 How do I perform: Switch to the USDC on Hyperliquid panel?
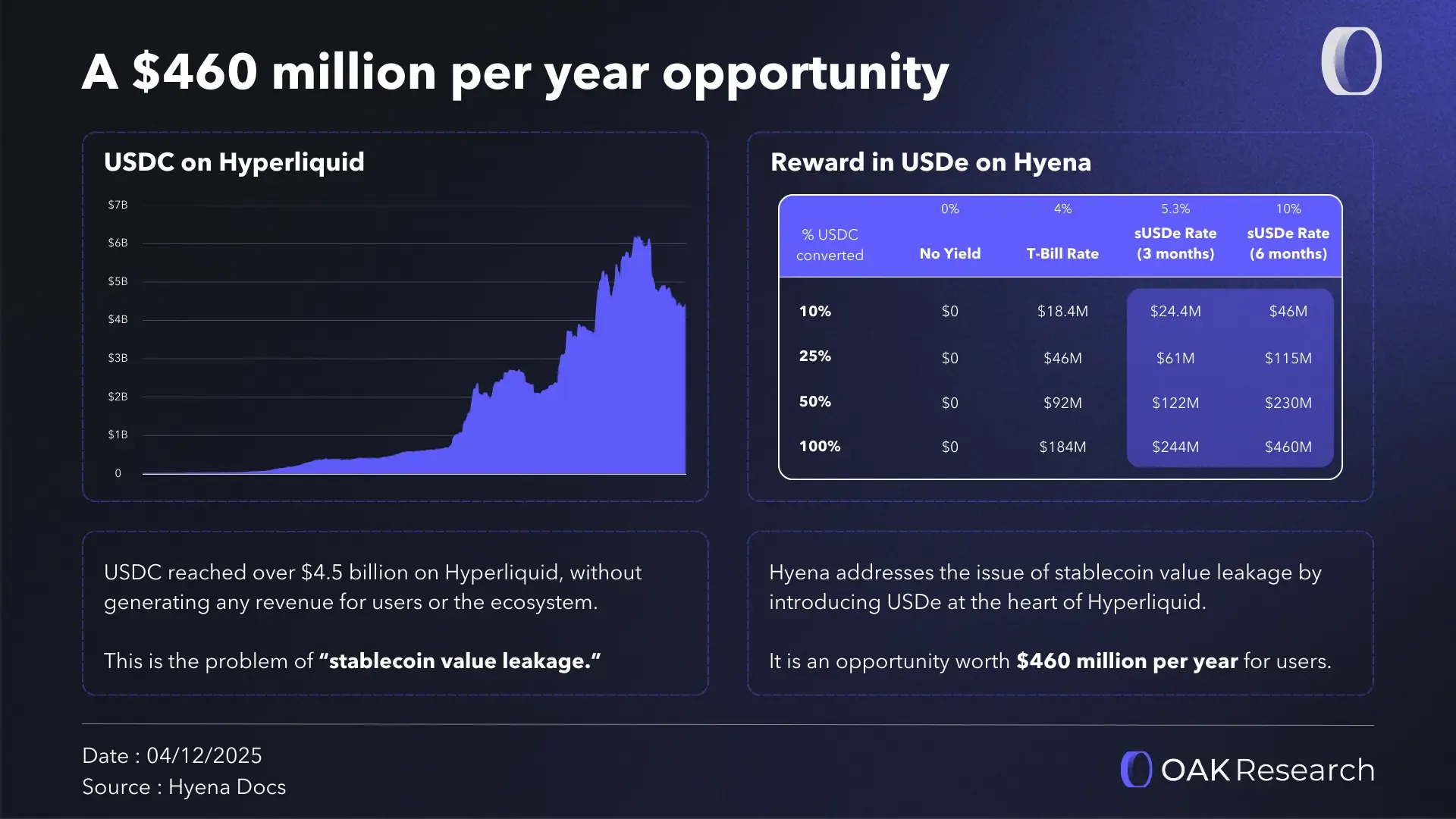click(x=234, y=162)
